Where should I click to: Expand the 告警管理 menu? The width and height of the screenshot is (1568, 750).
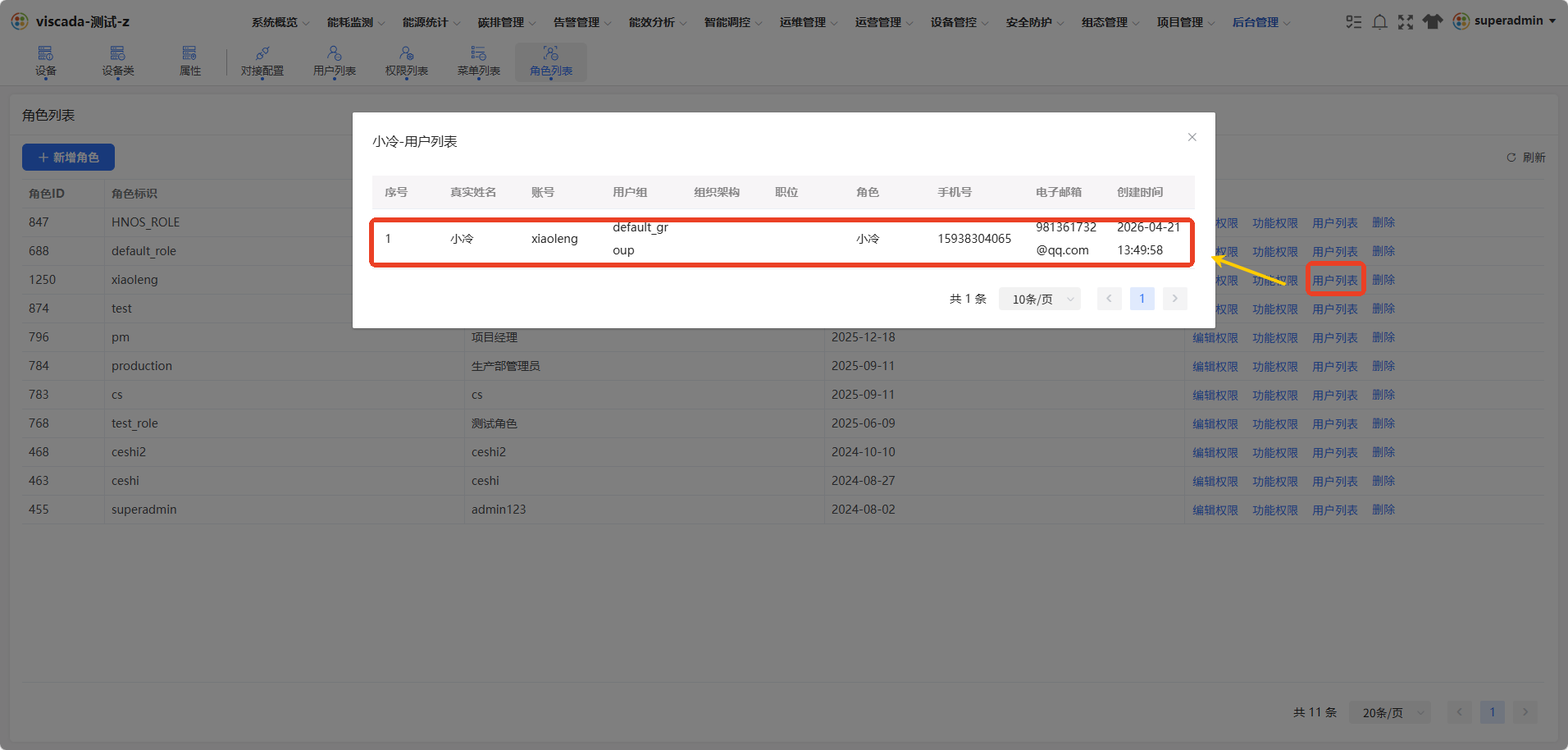[x=582, y=22]
